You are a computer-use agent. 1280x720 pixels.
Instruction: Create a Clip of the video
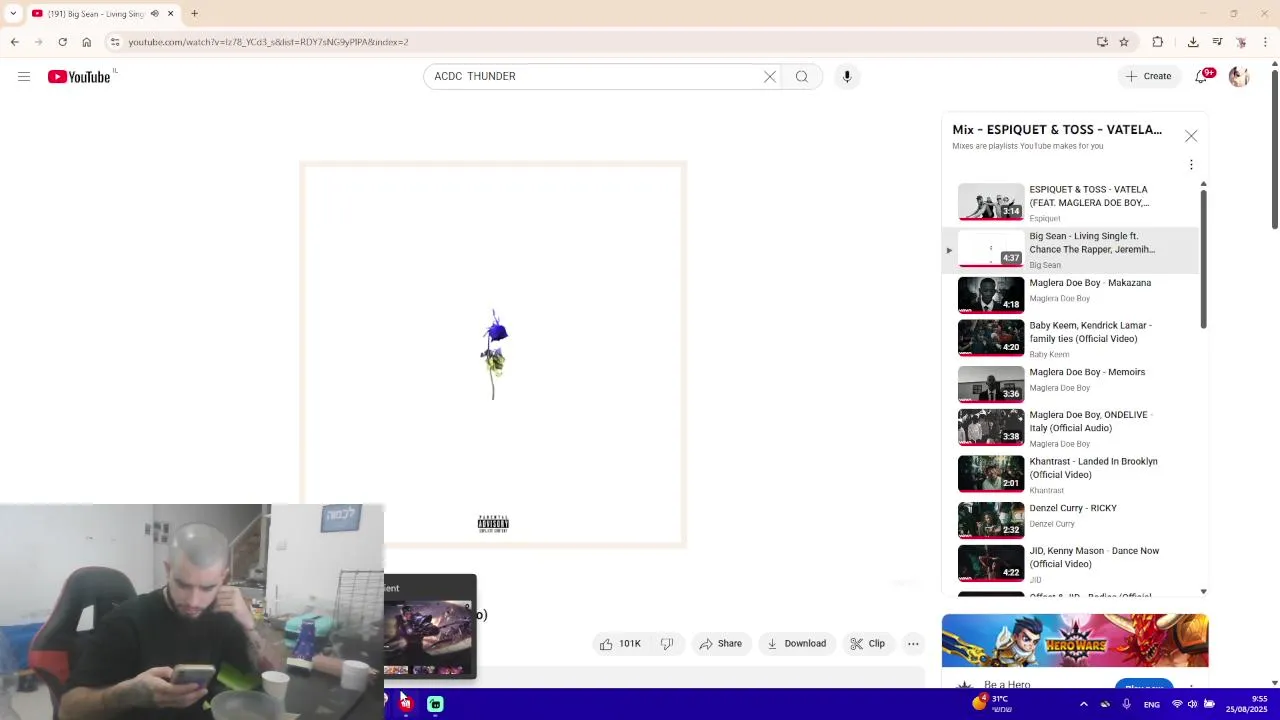pyautogui.click(x=867, y=644)
